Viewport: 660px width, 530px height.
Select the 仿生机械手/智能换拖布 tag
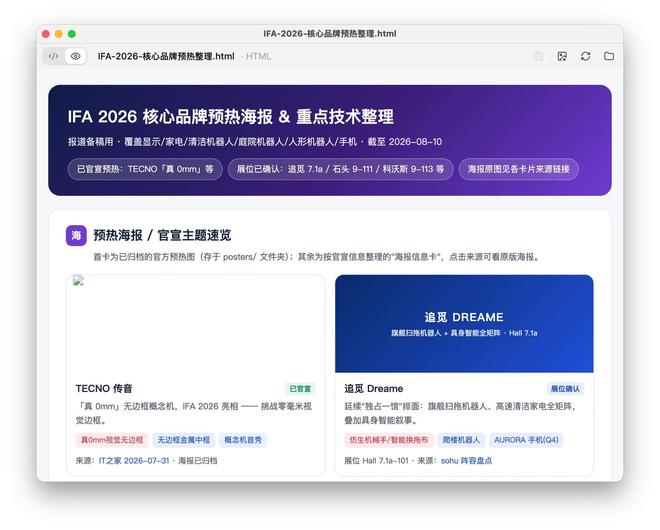point(389,440)
